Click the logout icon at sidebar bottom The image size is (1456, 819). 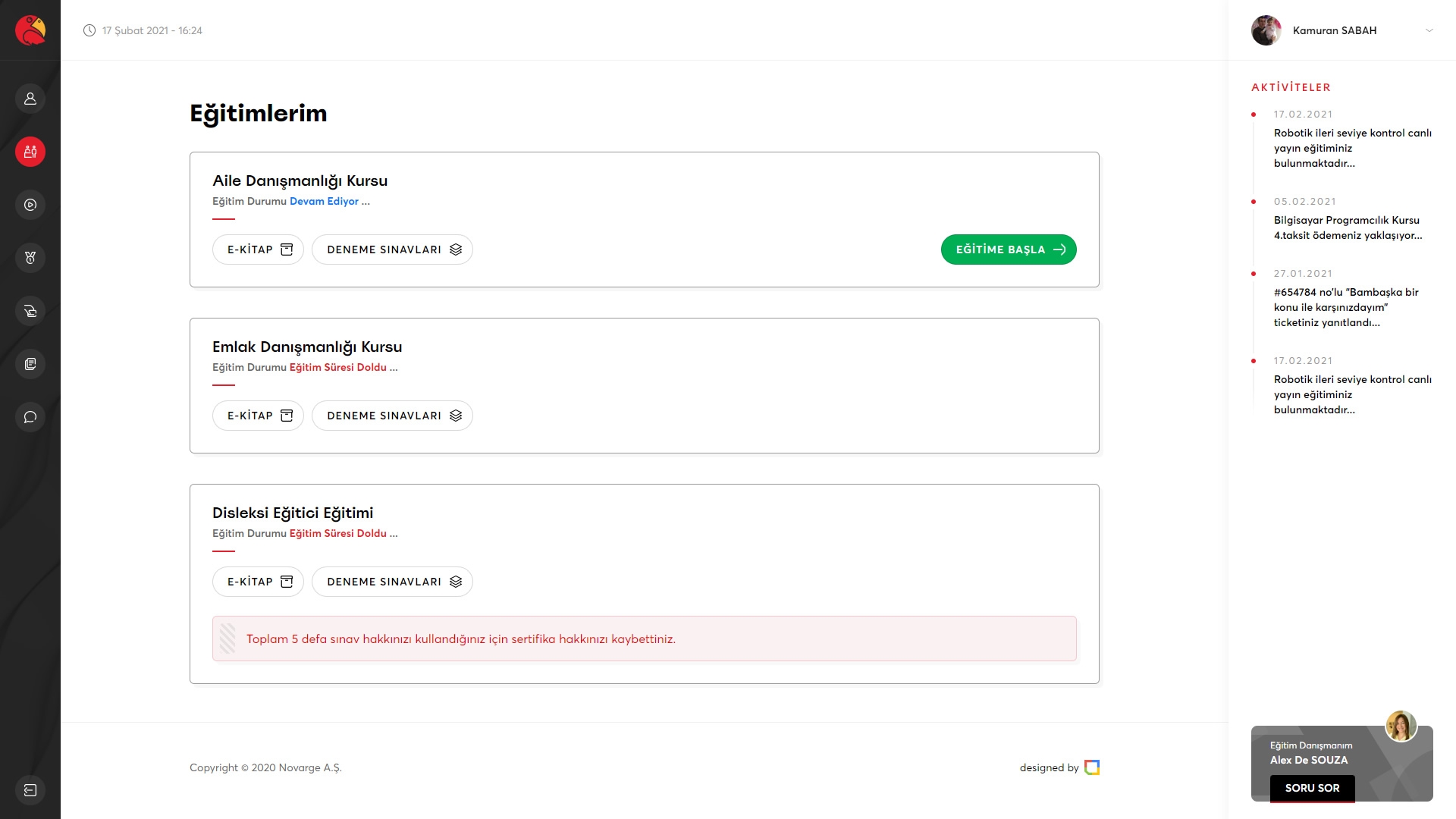click(30, 790)
